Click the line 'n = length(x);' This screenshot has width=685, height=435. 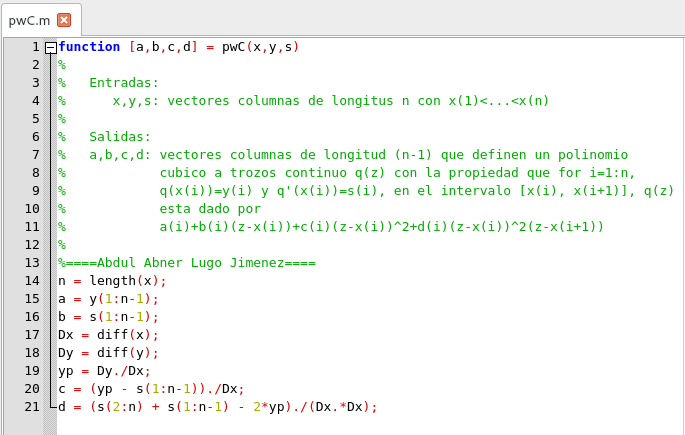pyautogui.click(x=112, y=281)
